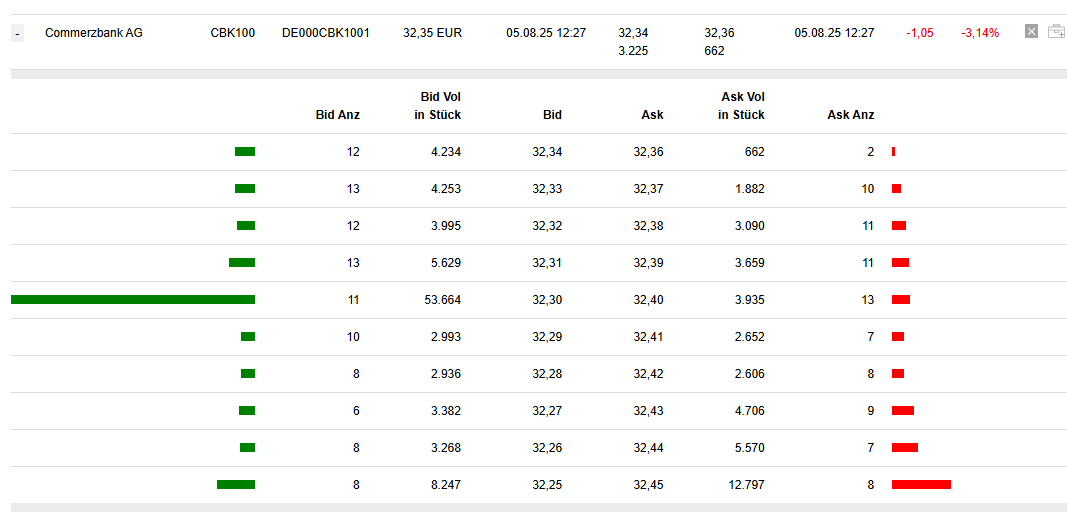Click the red bar for 12.797 ask volume

click(x=921, y=484)
